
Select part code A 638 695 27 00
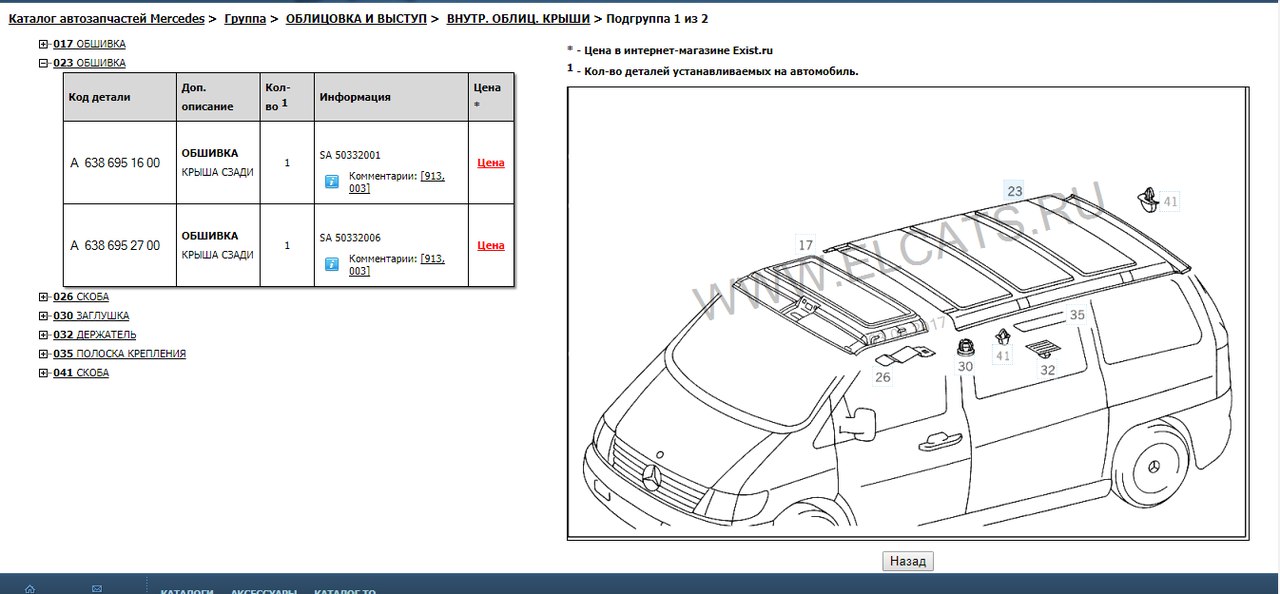coord(115,246)
